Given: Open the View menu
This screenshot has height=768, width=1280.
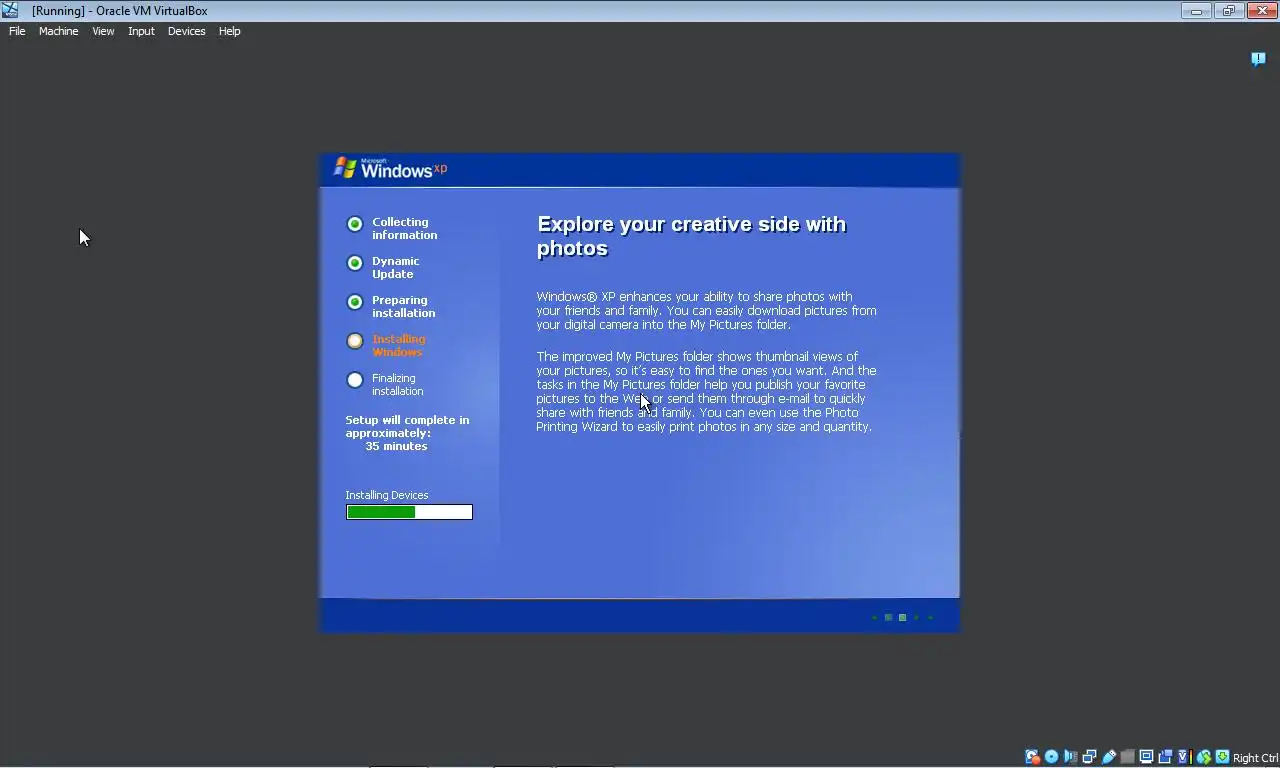Looking at the screenshot, I should [103, 31].
